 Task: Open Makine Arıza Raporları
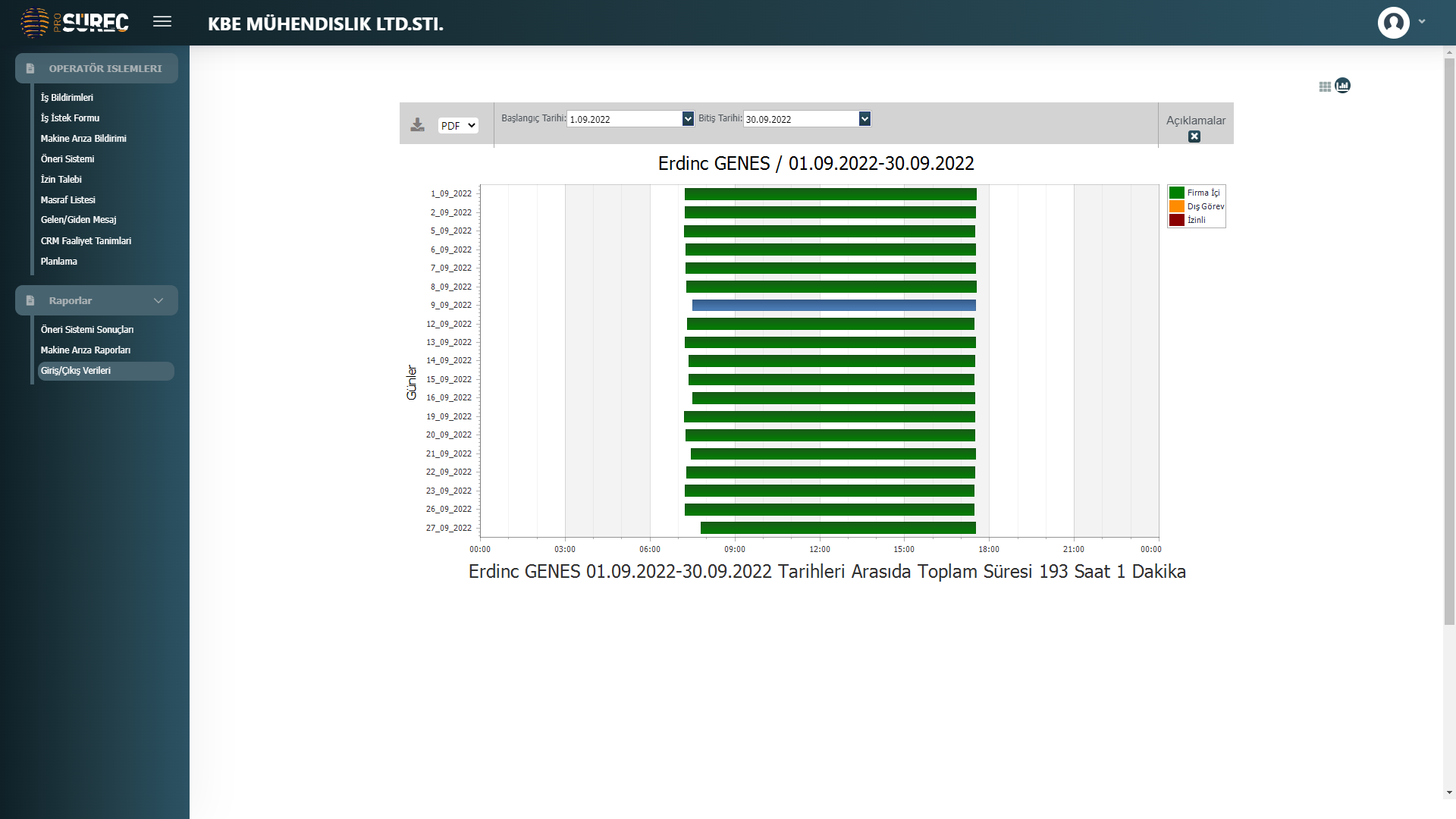pos(86,350)
